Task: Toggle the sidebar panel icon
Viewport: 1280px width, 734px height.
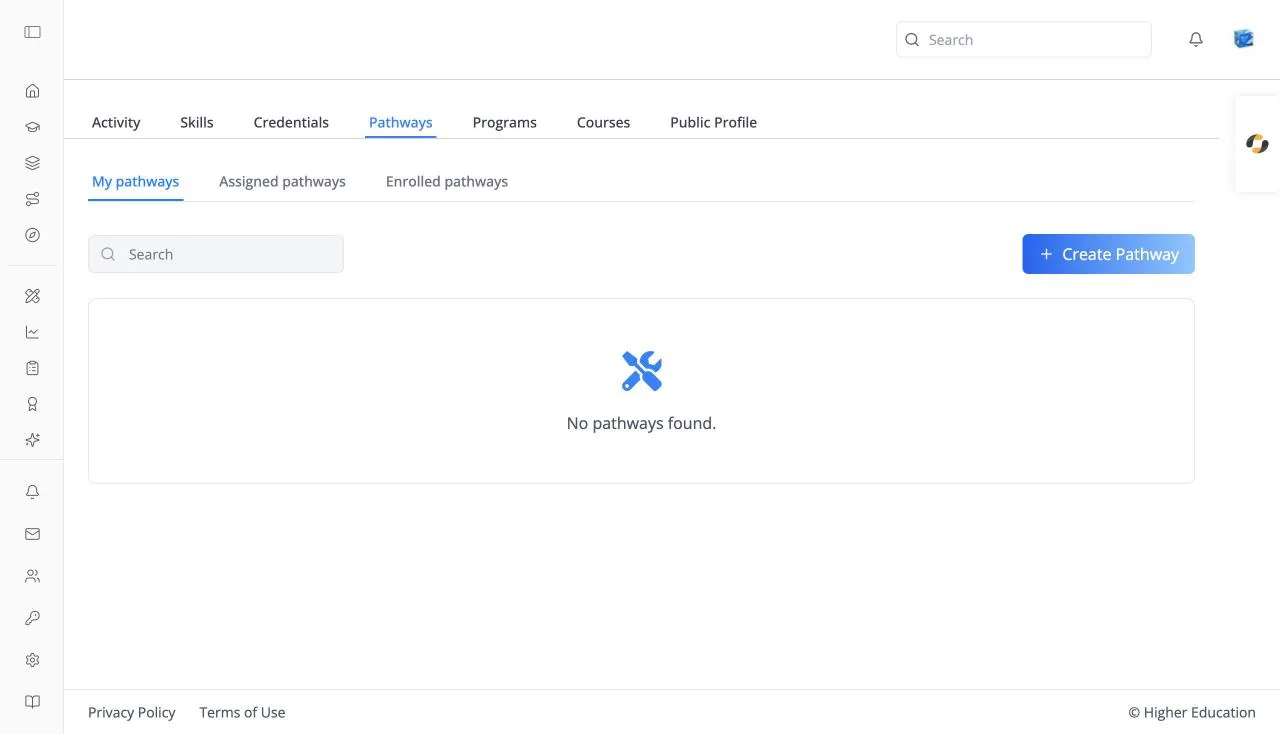Action: (32, 32)
